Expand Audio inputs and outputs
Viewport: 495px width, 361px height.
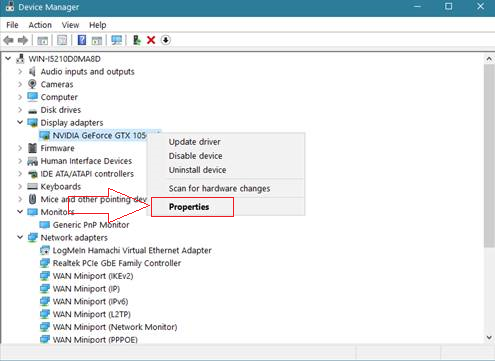[20, 71]
